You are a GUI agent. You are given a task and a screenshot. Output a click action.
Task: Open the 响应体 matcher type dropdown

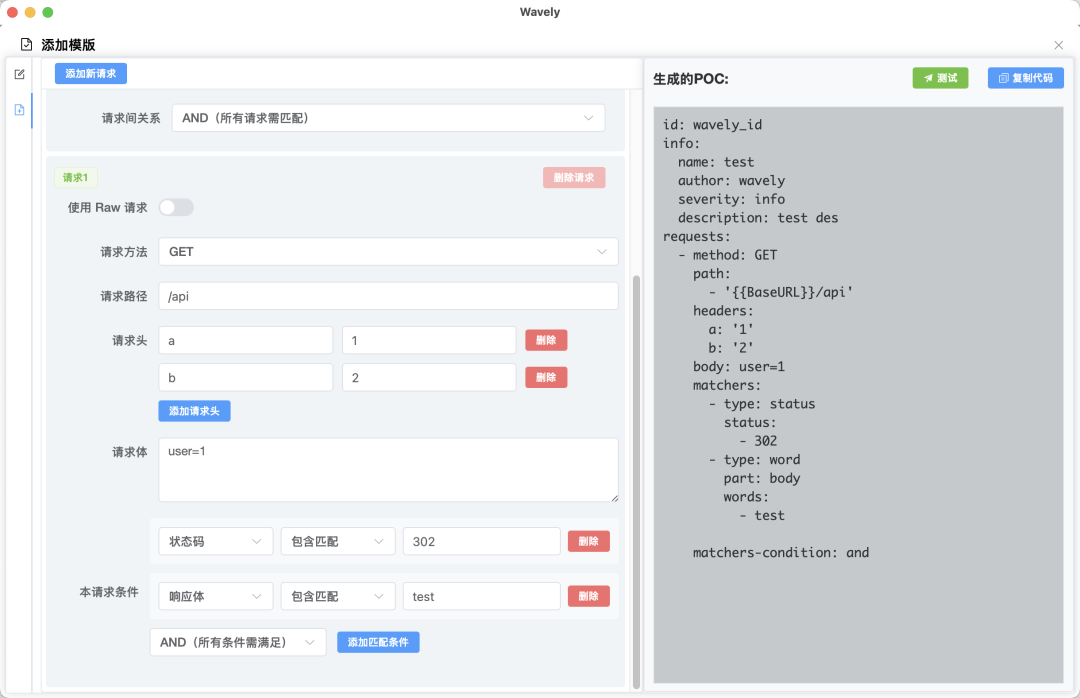pyautogui.click(x=216, y=597)
